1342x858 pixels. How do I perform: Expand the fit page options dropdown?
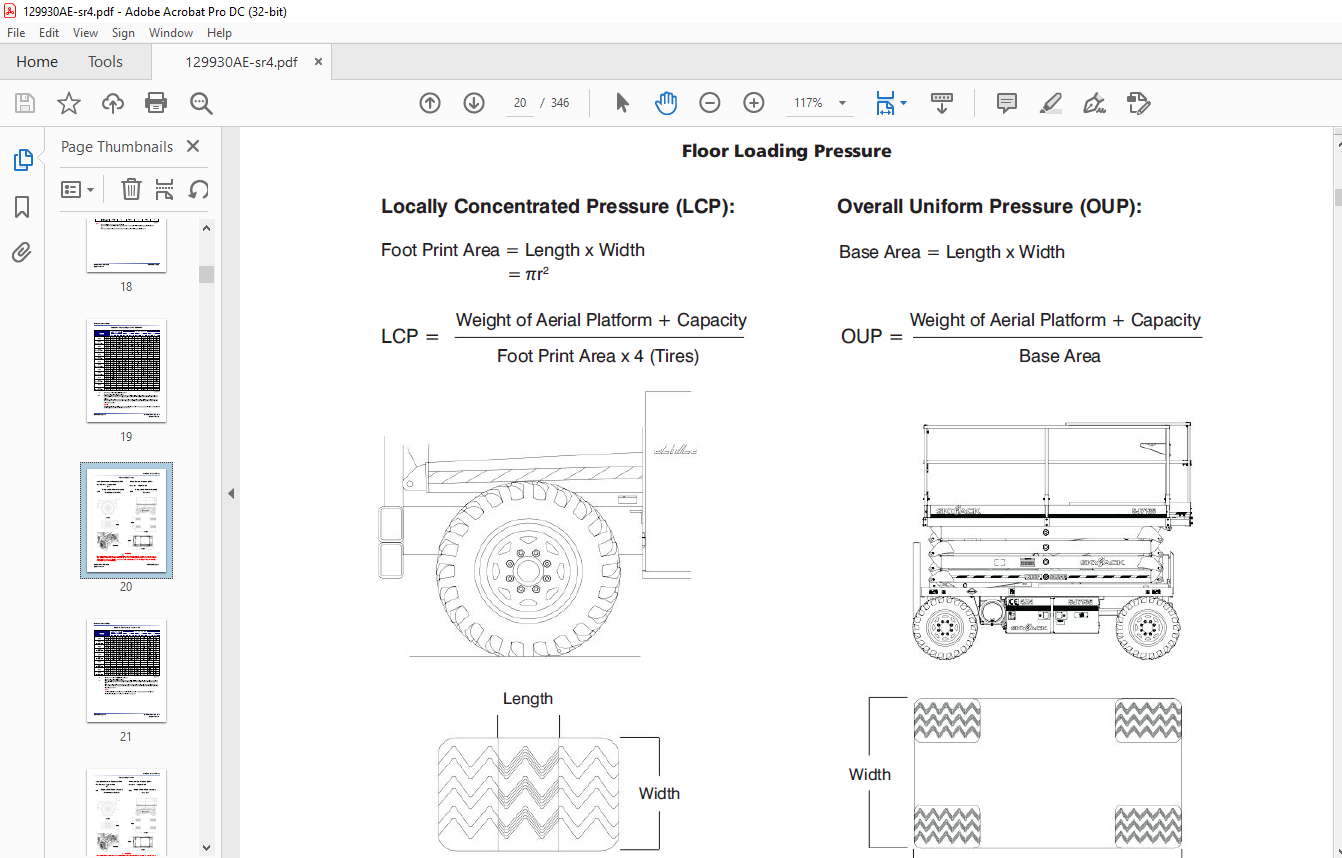pos(903,103)
